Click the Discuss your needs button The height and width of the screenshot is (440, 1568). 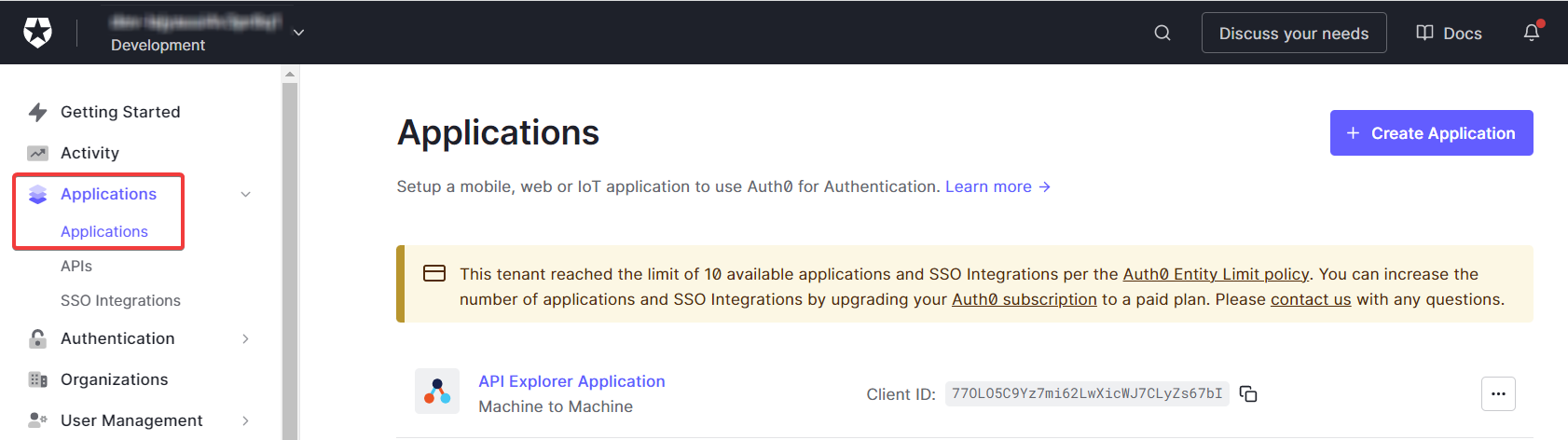1293,33
